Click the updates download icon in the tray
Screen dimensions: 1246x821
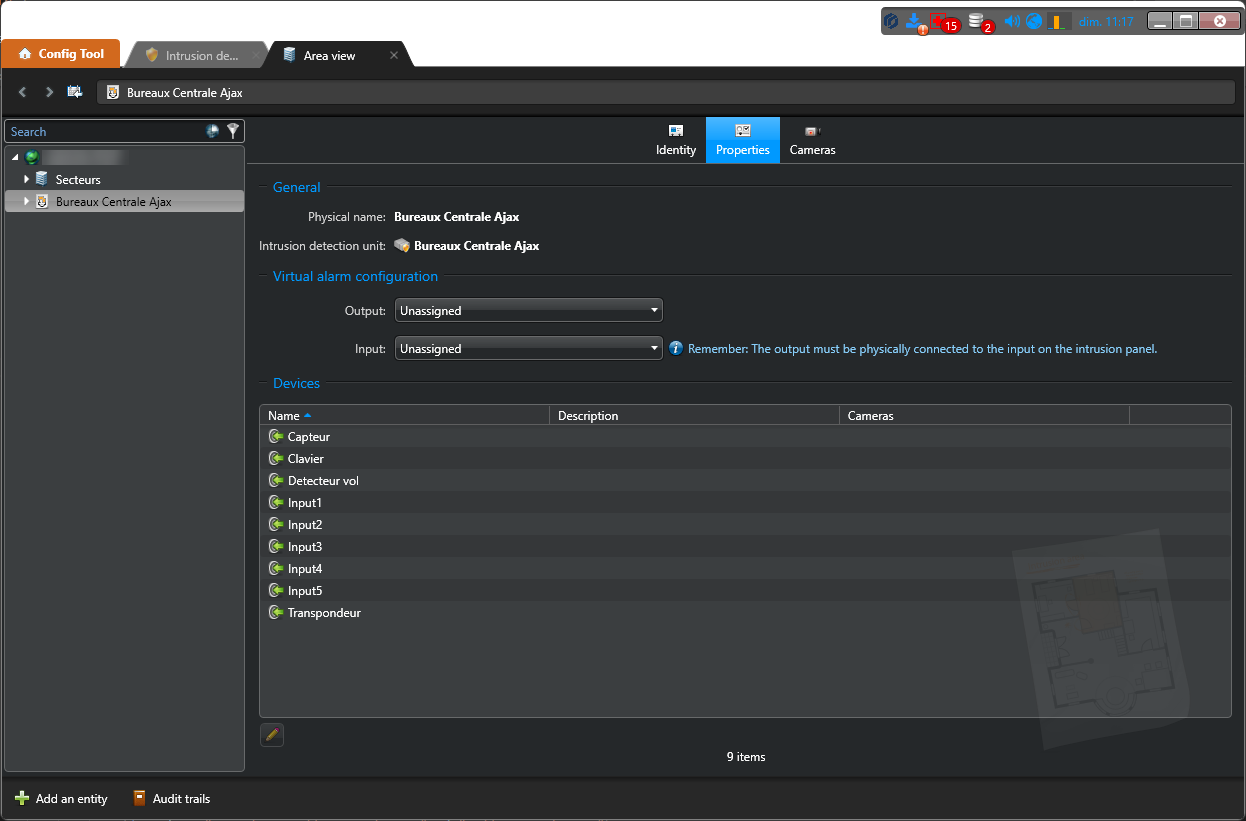913,21
